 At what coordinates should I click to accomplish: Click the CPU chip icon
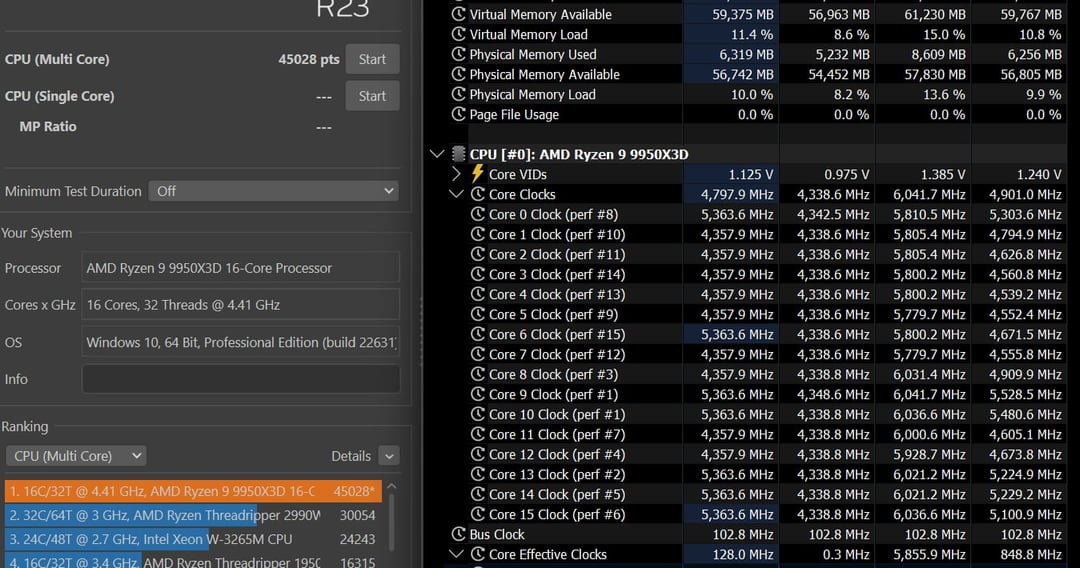458,154
